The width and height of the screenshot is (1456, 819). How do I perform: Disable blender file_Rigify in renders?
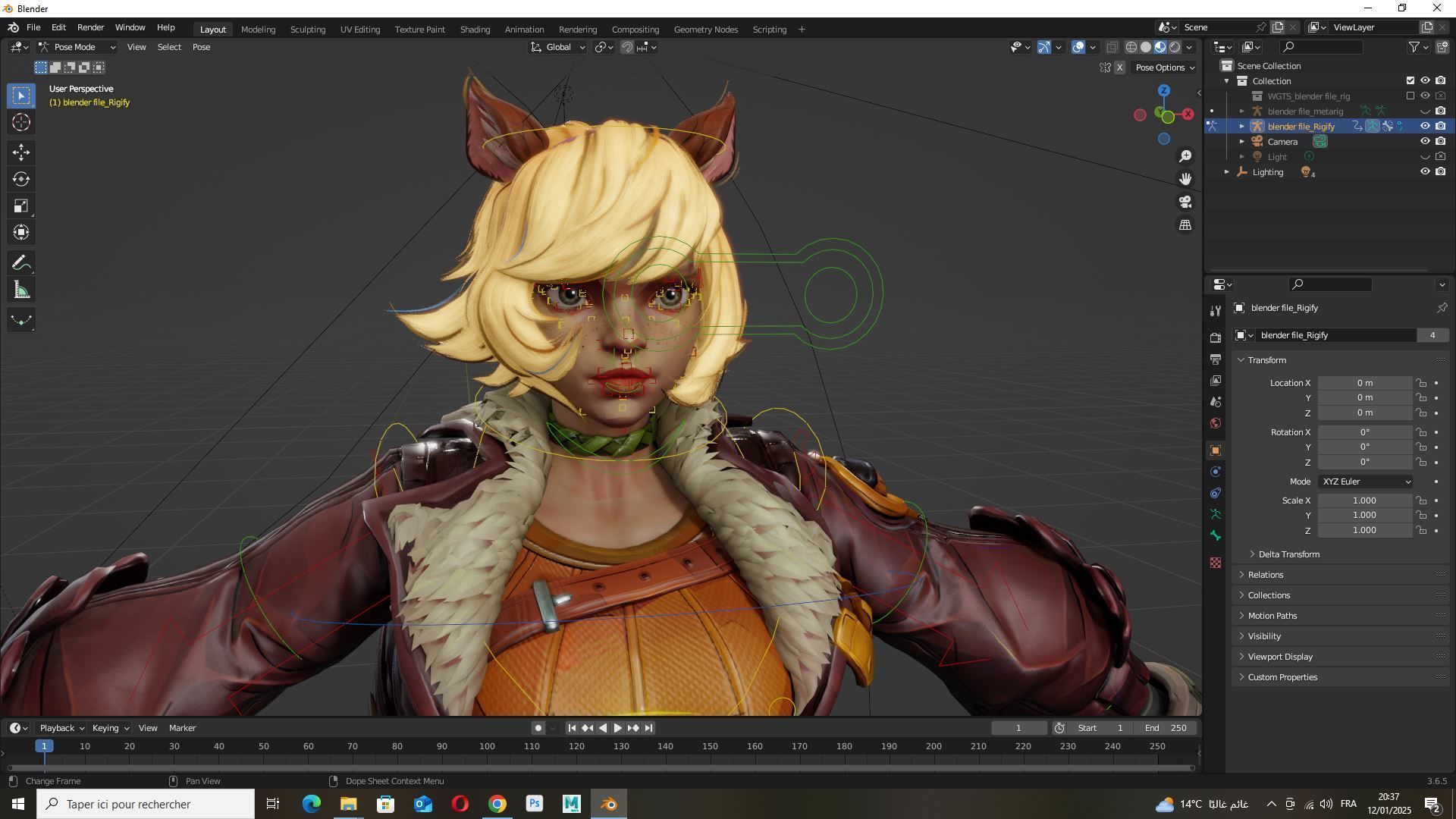[x=1440, y=126]
